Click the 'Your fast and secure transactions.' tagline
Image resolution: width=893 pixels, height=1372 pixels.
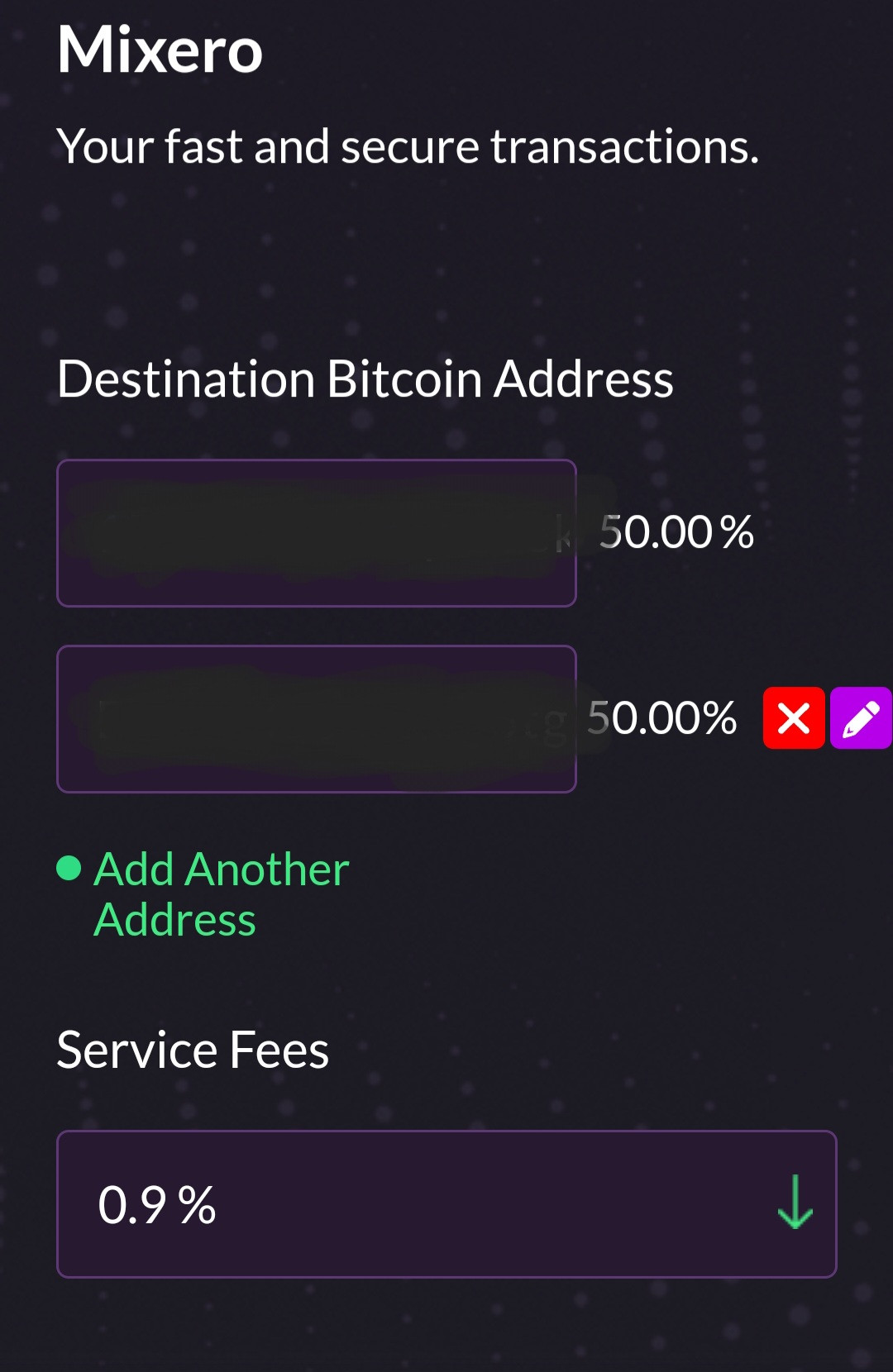pyautogui.click(x=408, y=147)
